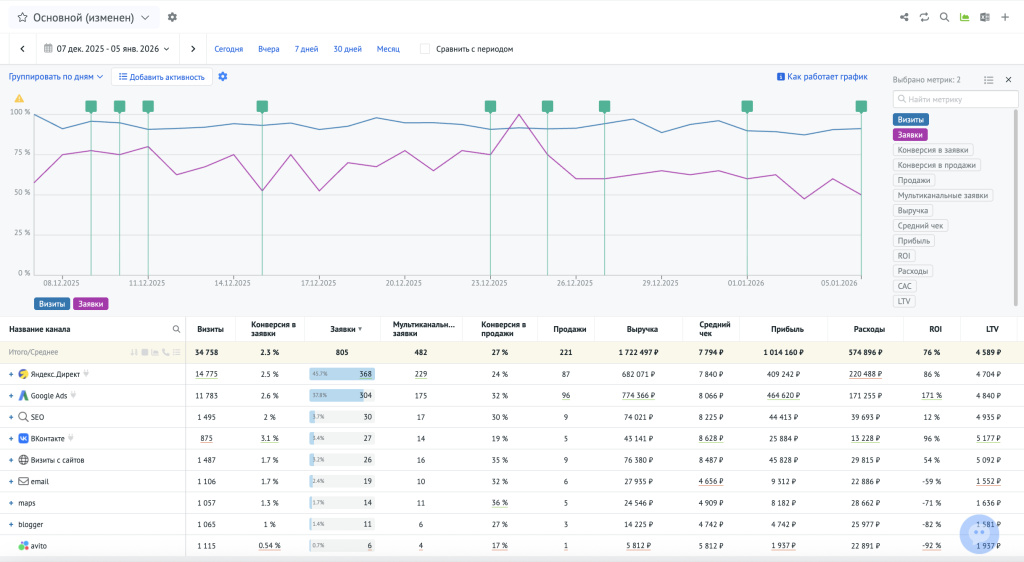This screenshot has height=562, width=1024.
Task: Open the Основной (изменен) report dropdown
Action: [x=84, y=17]
